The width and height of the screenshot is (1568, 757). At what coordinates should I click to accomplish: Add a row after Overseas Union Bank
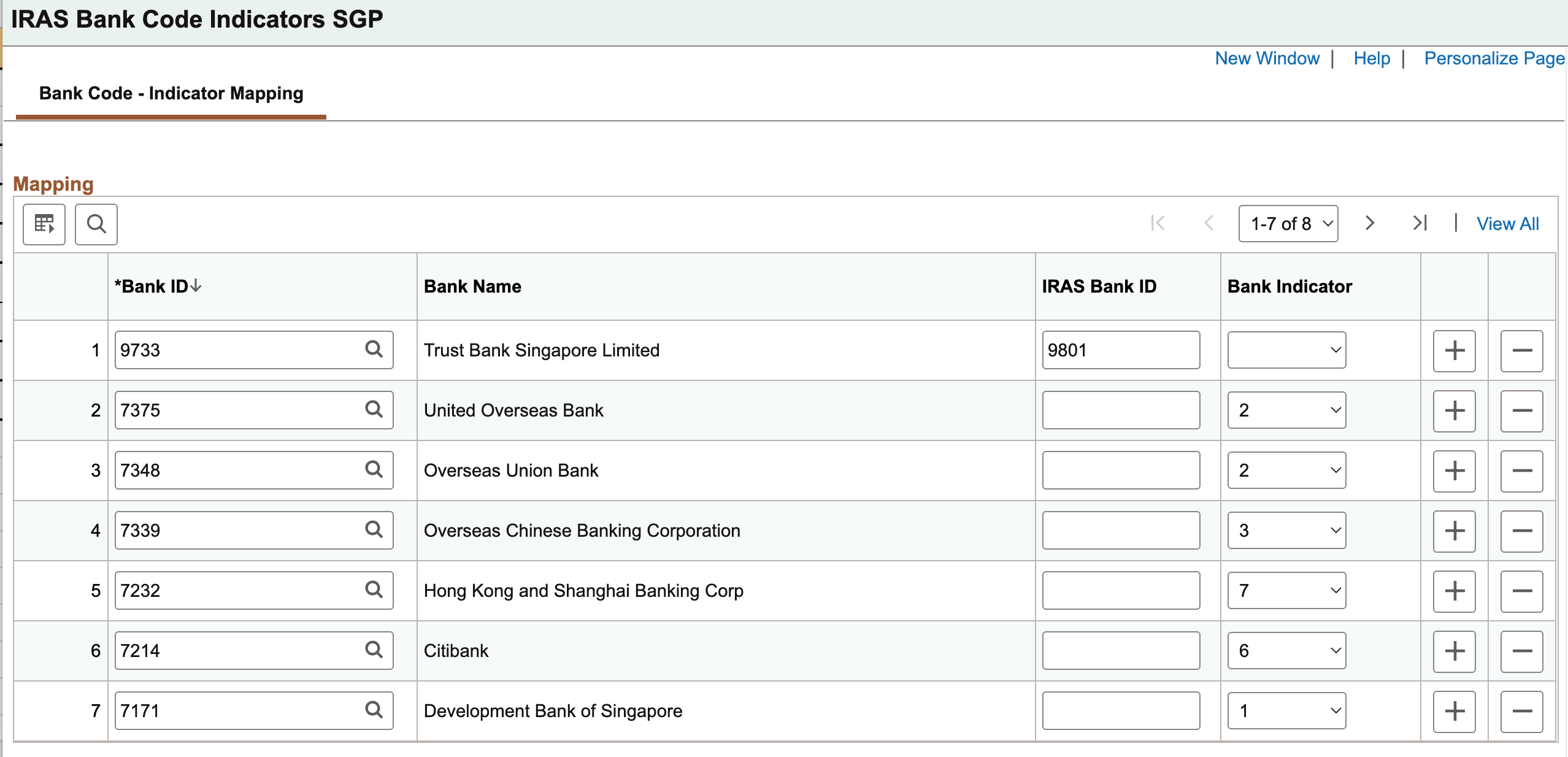1455,471
